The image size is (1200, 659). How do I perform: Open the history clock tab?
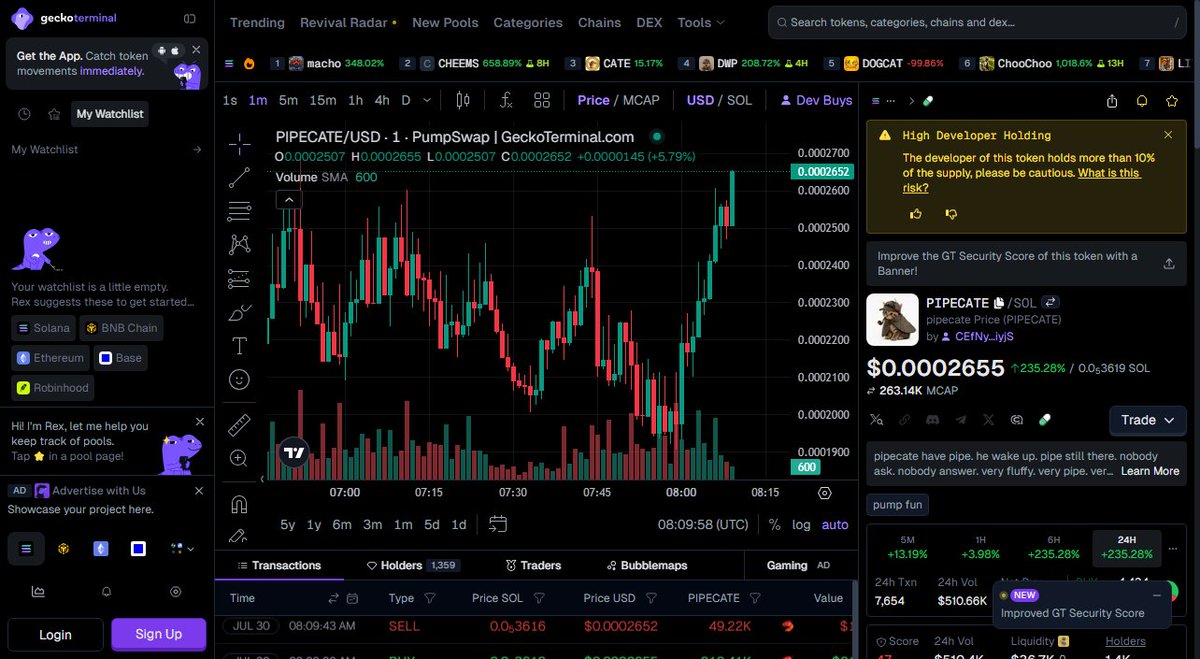(x=24, y=114)
